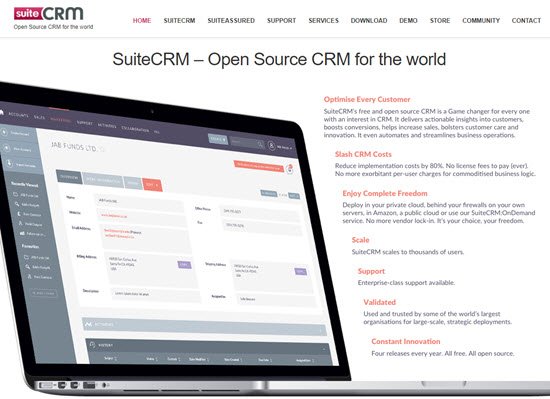
Task: Click the 'Enjoy Complete Freedom' heading
Action: 385,194
